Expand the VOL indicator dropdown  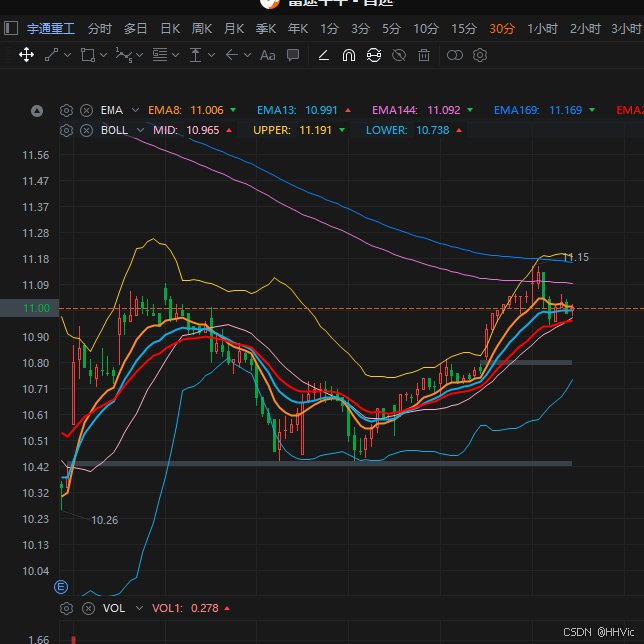[x=139, y=608]
